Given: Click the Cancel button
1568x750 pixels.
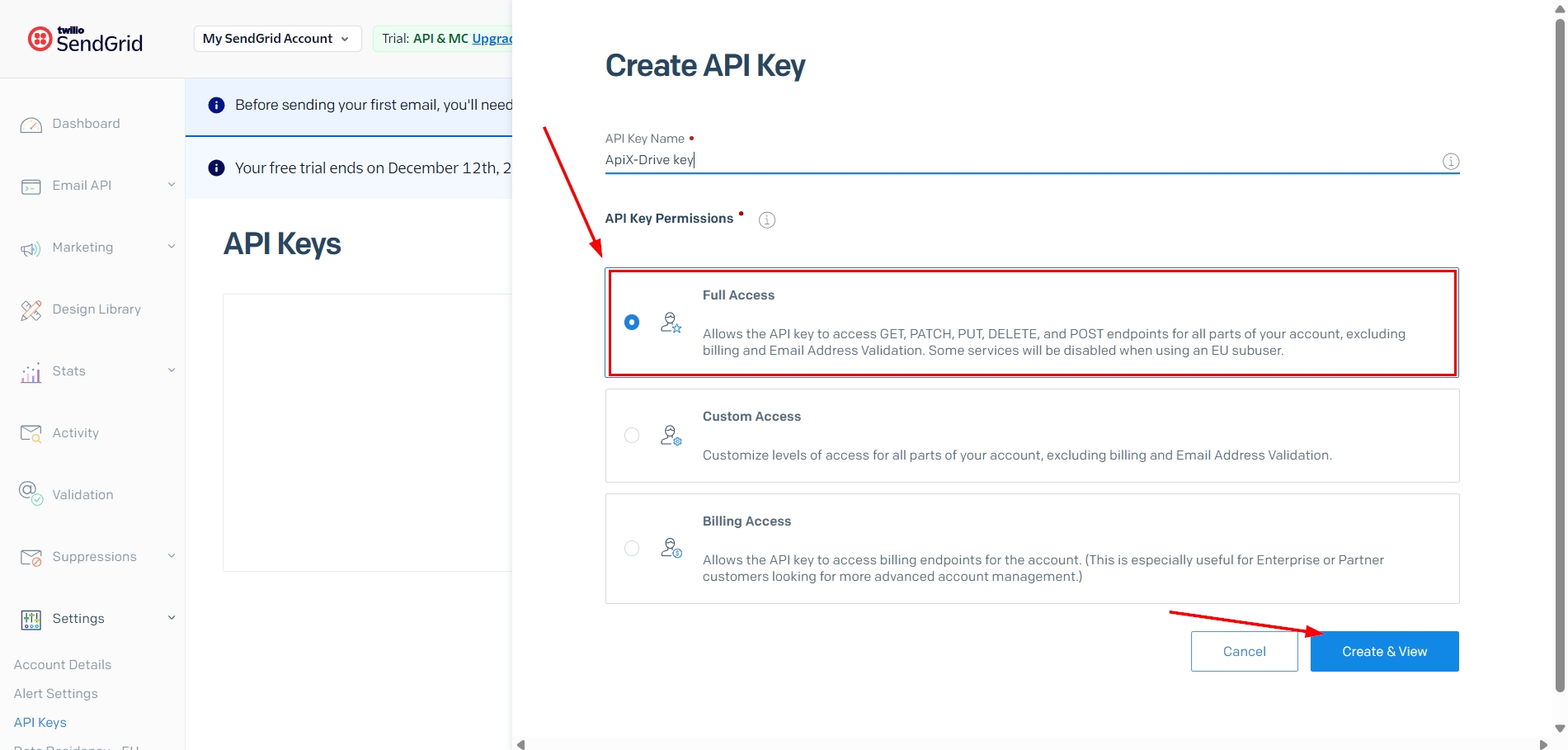Looking at the screenshot, I should [1244, 652].
